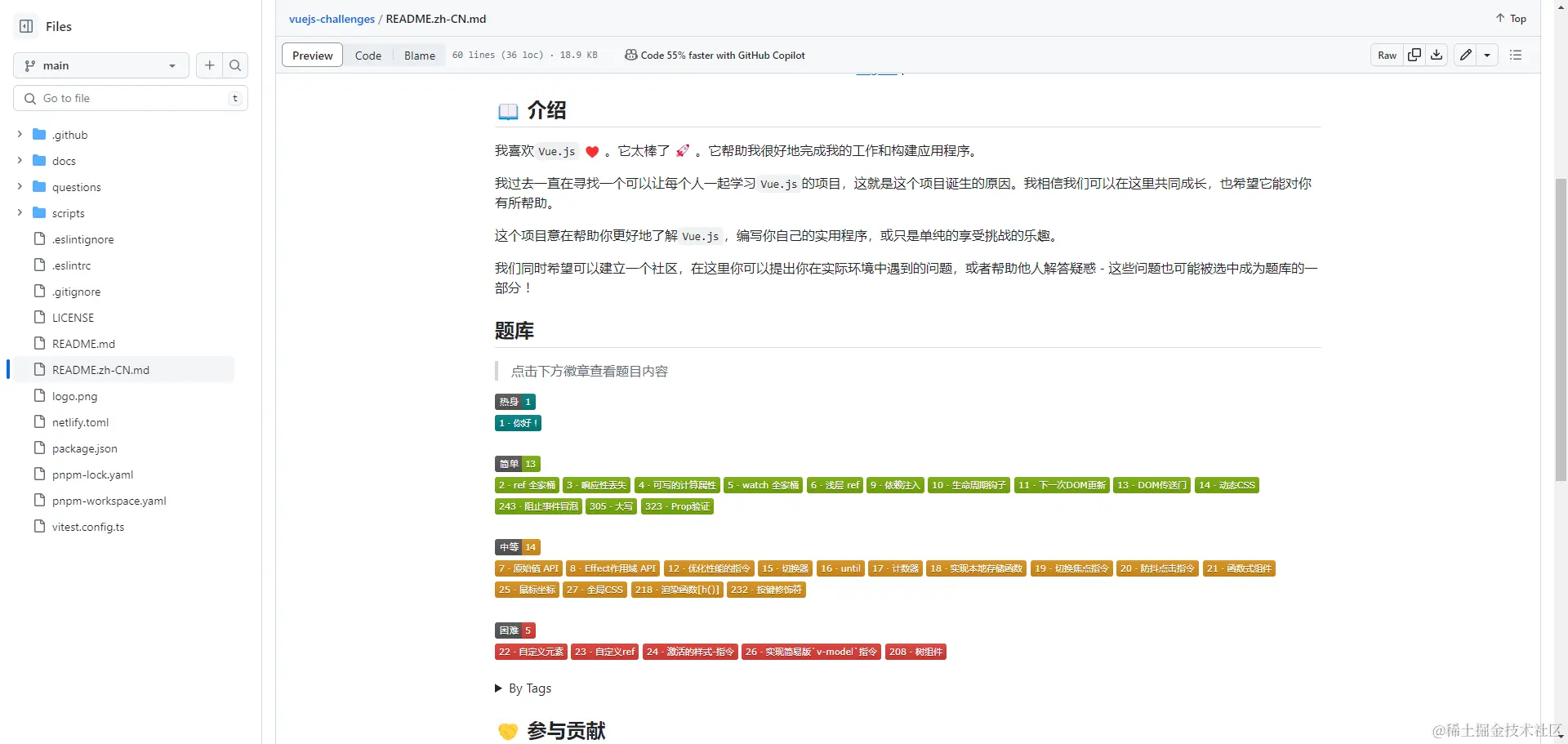The height and width of the screenshot is (744, 1568).
Task: Open challenge badge '6 - 浅层 ref'
Action: tap(835, 485)
